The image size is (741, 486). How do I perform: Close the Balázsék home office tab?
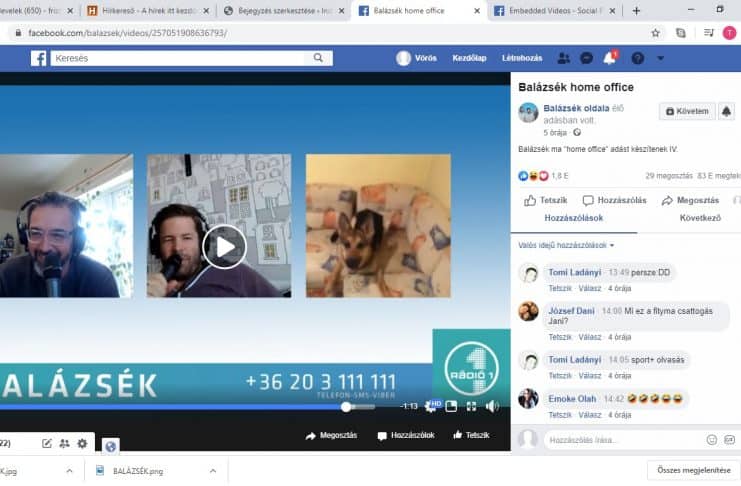(477, 10)
